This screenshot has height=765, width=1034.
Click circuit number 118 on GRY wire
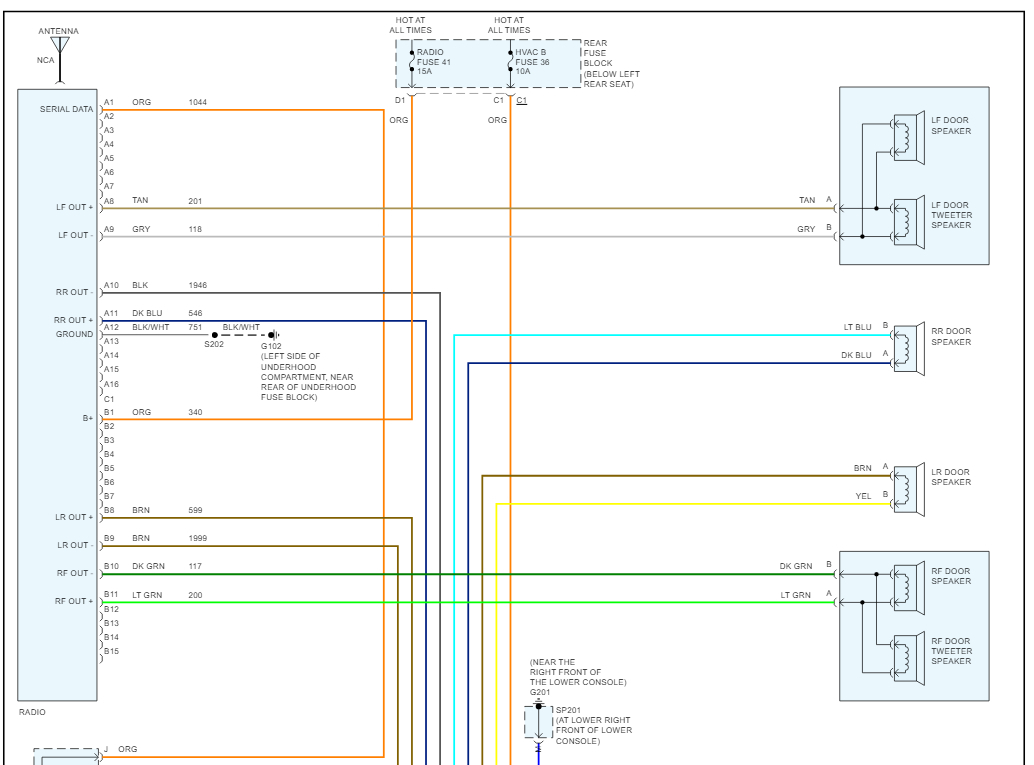tap(195, 230)
